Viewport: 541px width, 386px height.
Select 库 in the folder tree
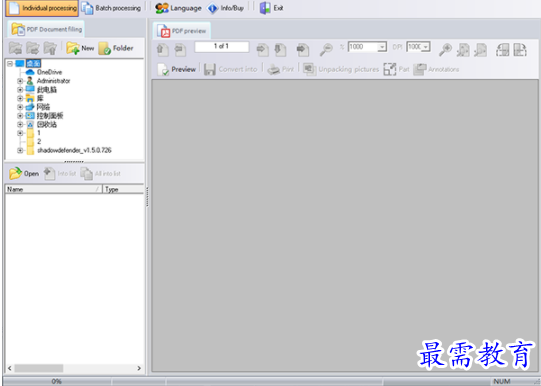coord(40,98)
